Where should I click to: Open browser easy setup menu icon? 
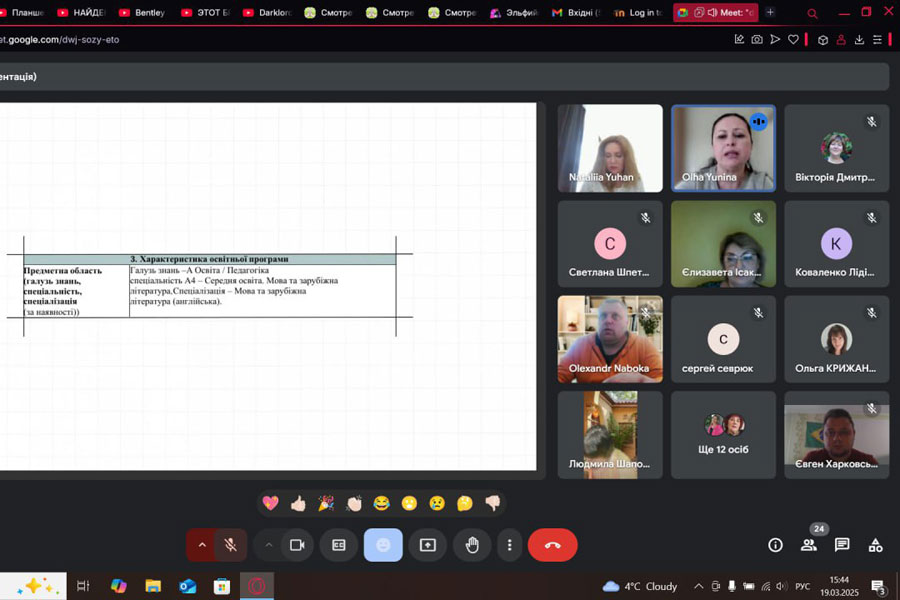pyautogui.click(x=878, y=40)
